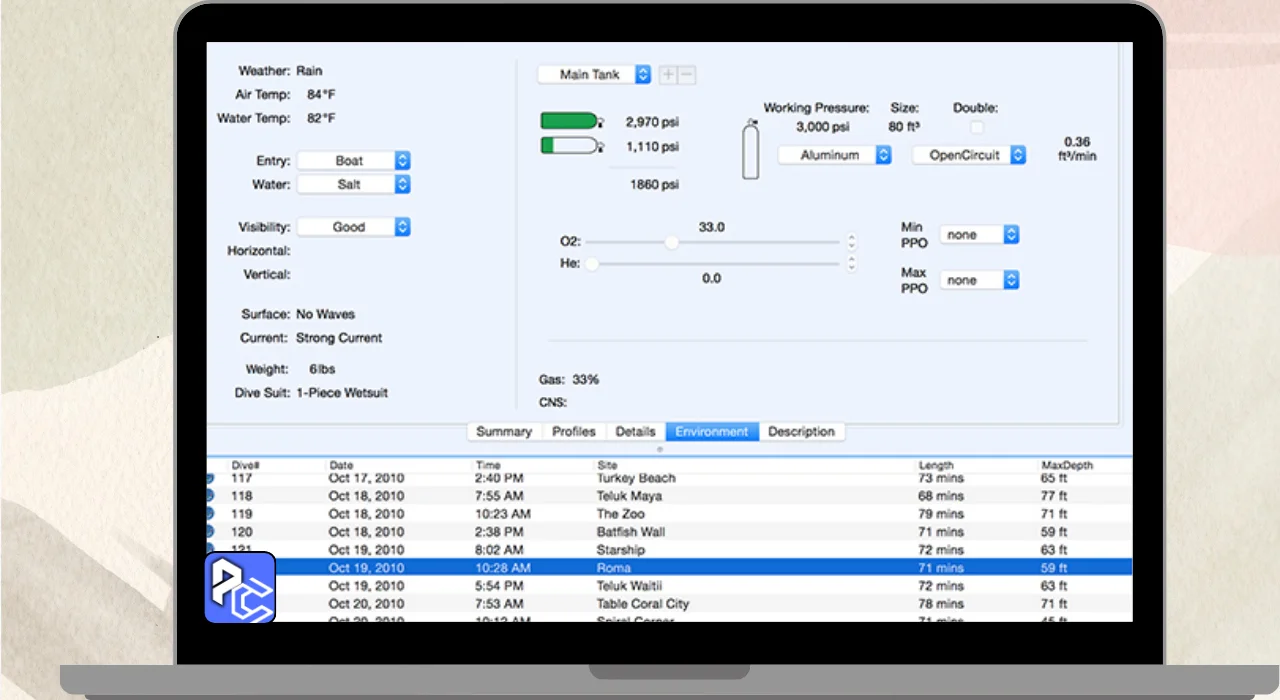Click the blue marker beside dive 120

210,532
